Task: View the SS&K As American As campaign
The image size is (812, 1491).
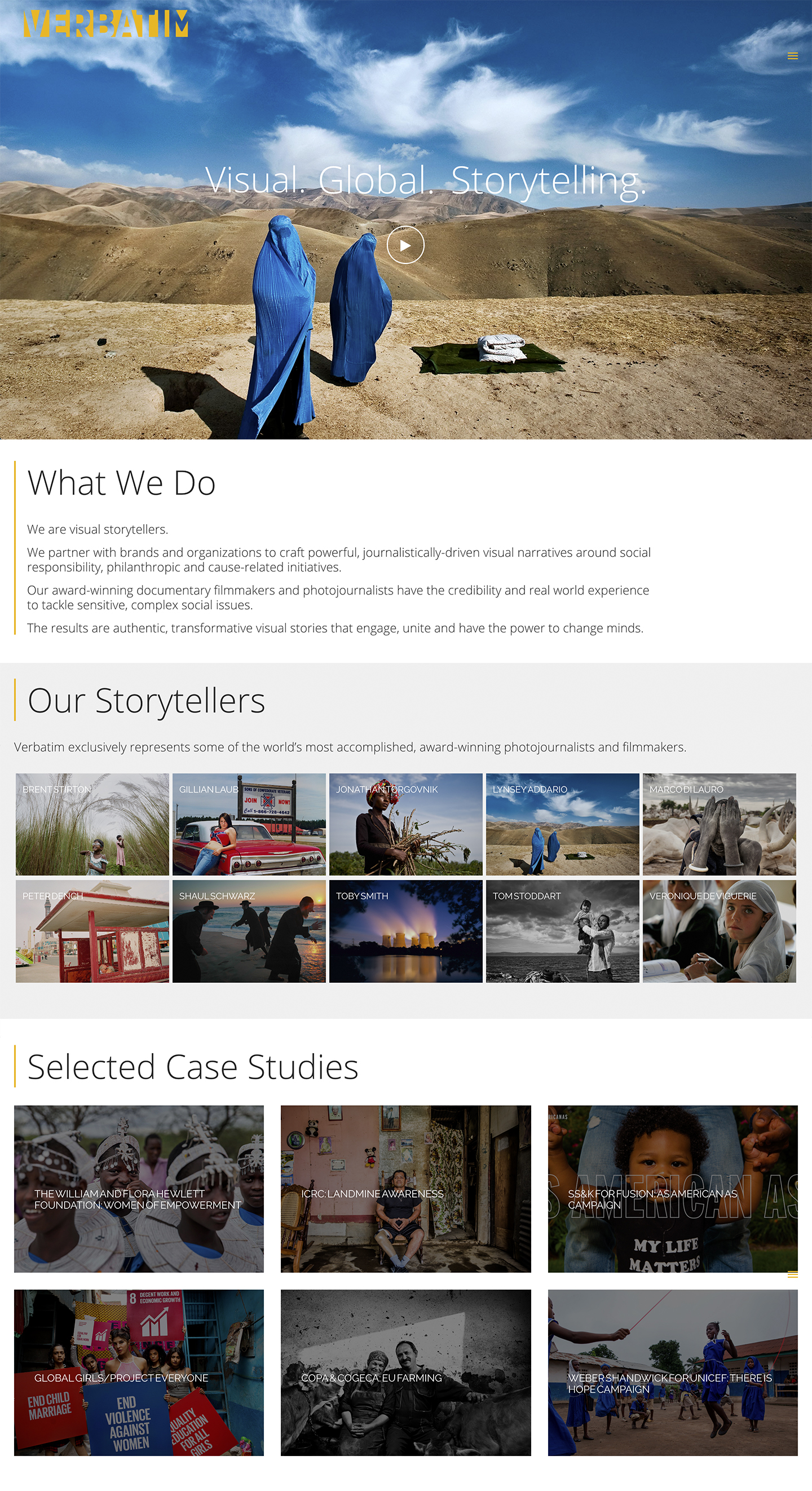Action: (673, 1189)
